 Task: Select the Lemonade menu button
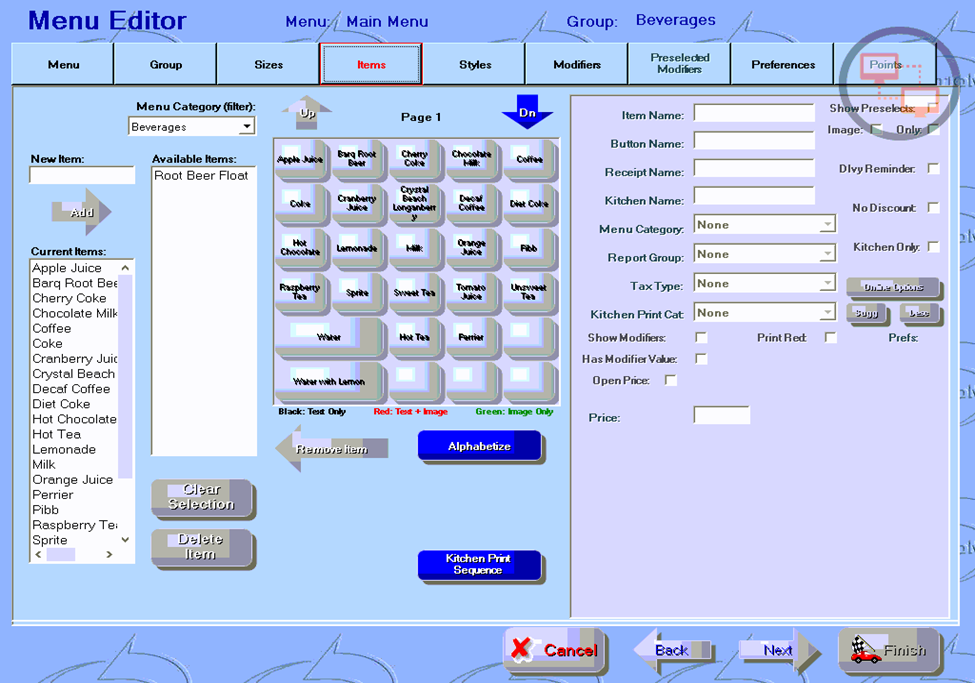click(x=357, y=248)
